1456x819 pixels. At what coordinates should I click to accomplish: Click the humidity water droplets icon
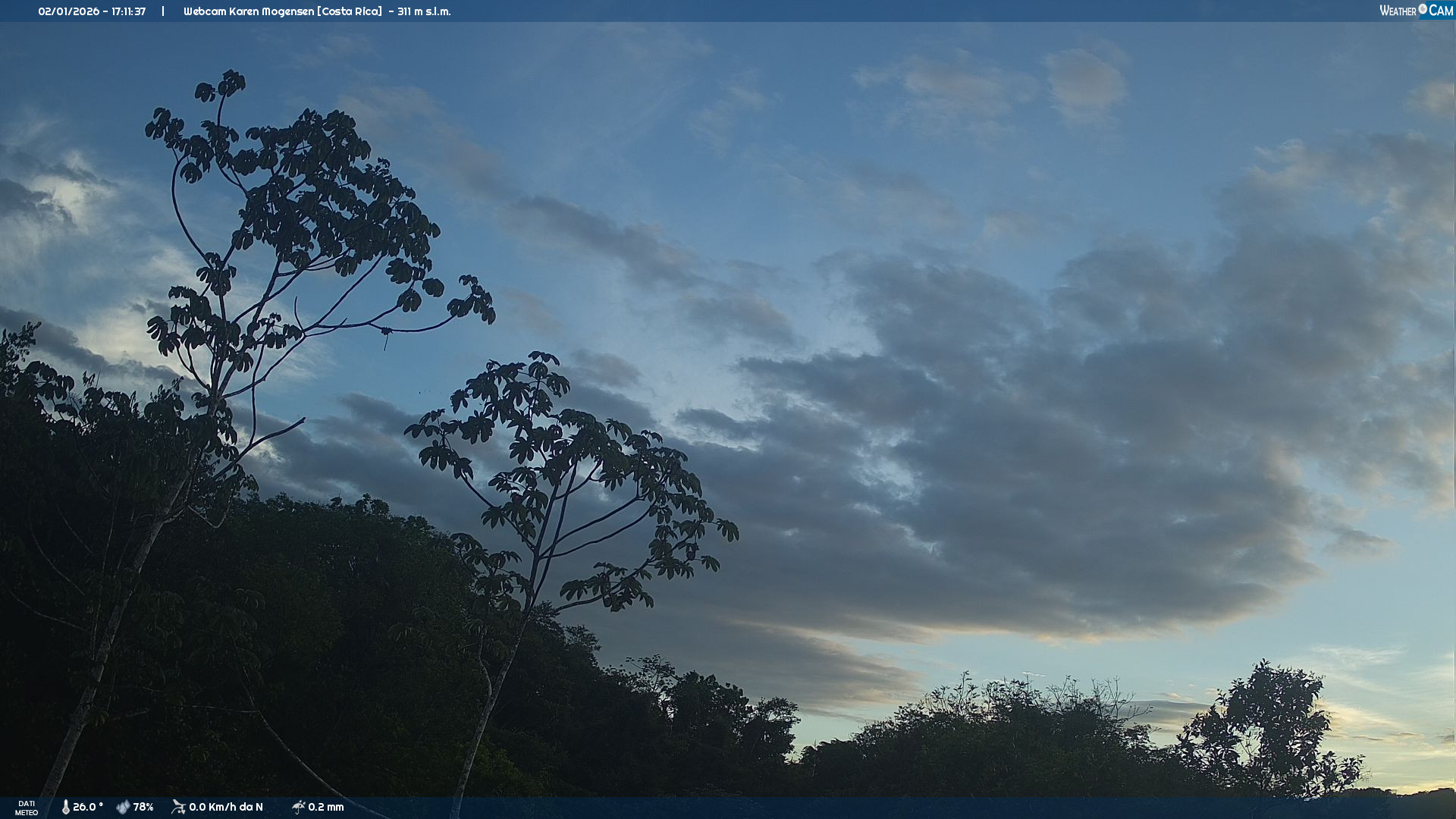pyautogui.click(x=123, y=807)
